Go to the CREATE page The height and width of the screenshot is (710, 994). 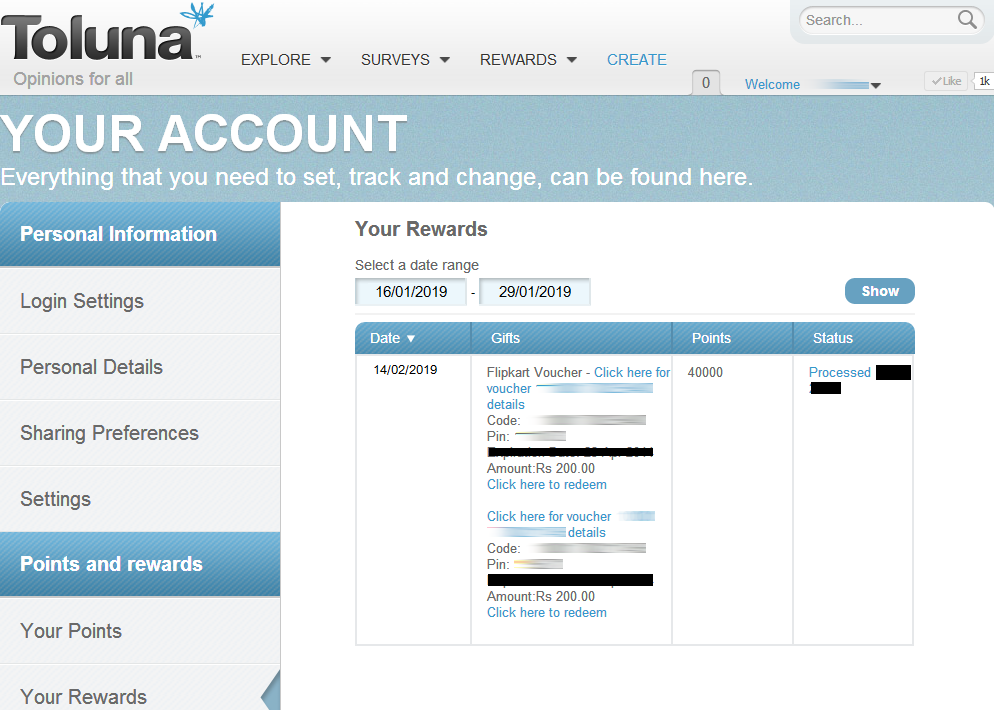pos(636,60)
